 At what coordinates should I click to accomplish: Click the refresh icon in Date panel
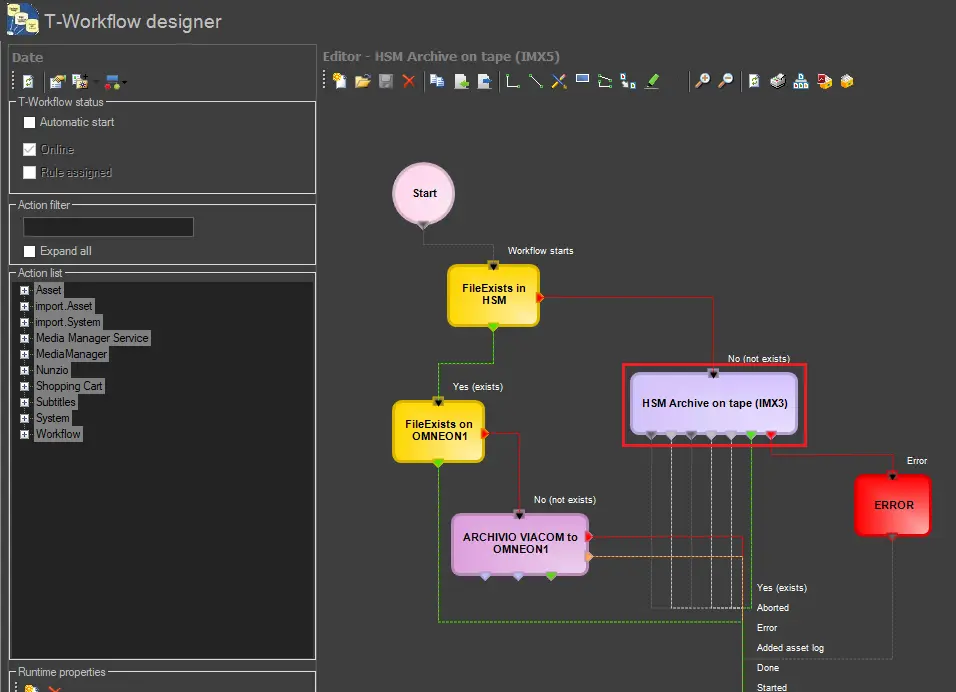pos(29,81)
